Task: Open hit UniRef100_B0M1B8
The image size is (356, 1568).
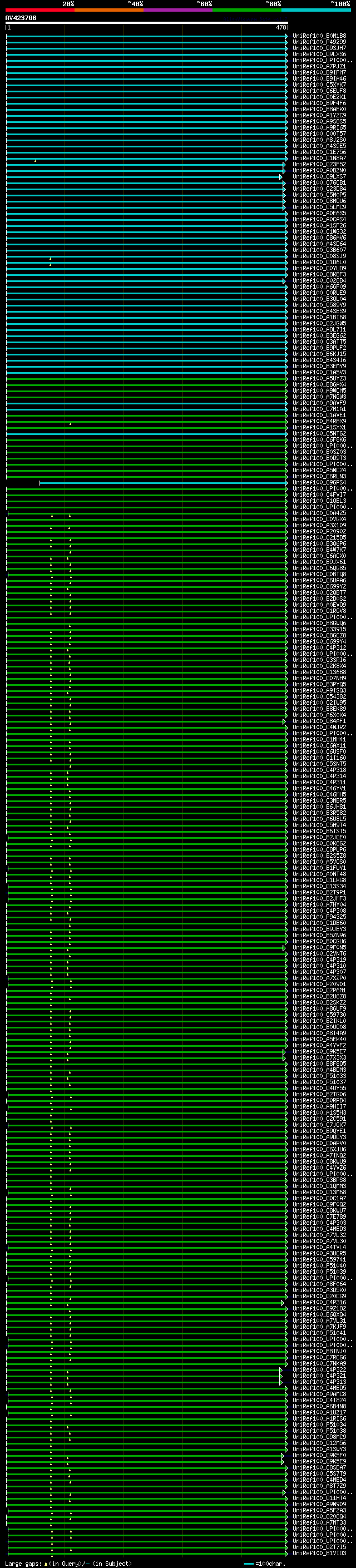Action: pos(319,36)
